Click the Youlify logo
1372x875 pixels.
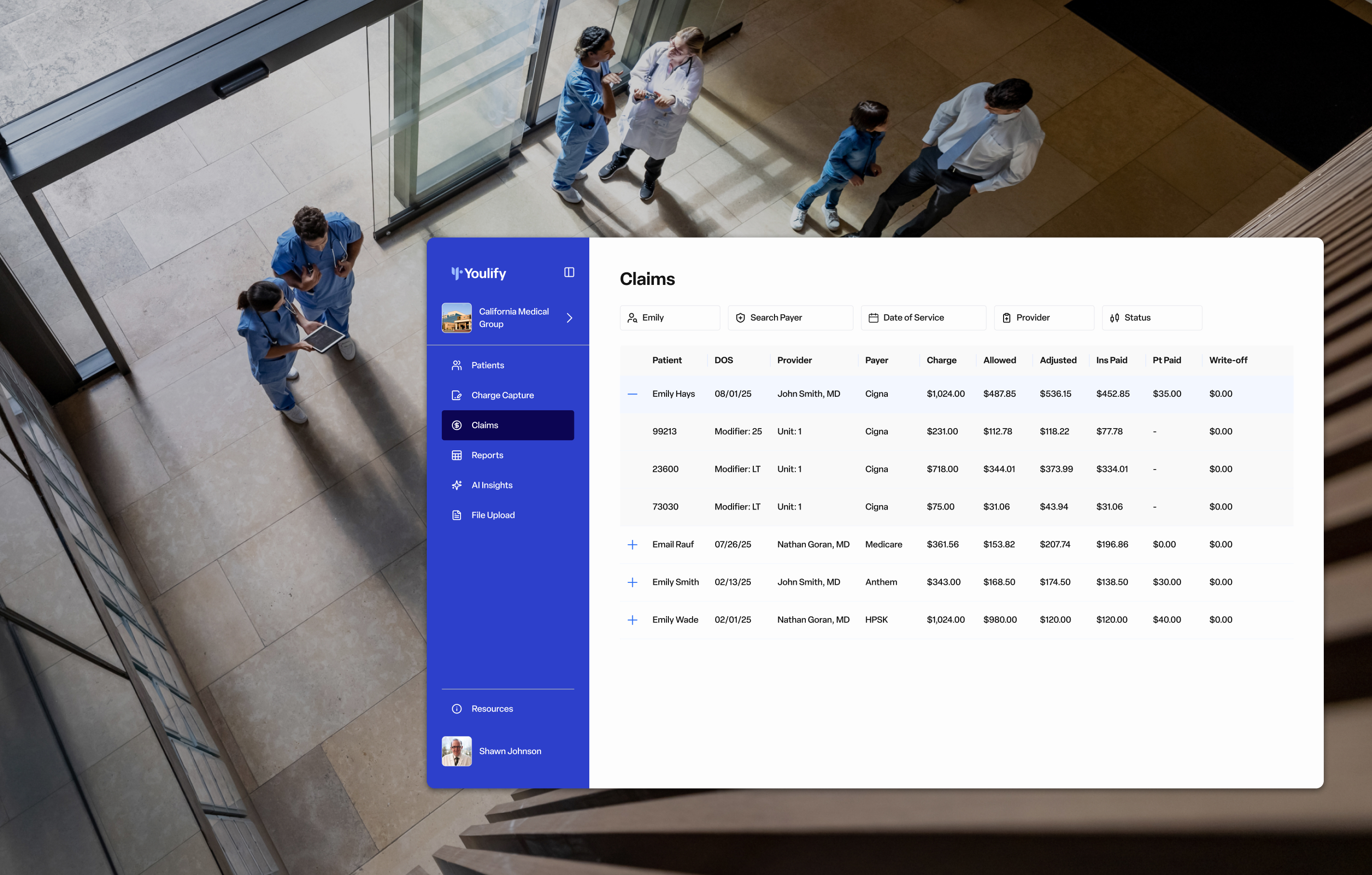pos(478,273)
